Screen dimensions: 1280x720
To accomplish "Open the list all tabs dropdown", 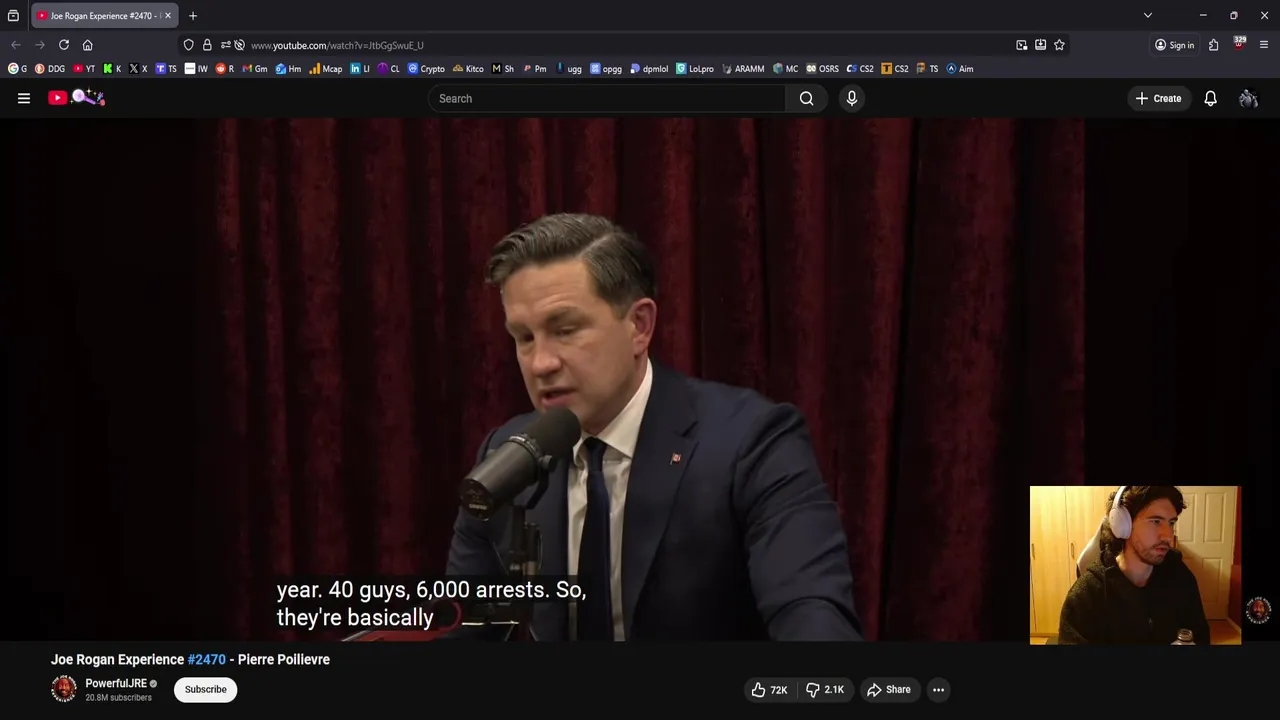I will click(1148, 16).
